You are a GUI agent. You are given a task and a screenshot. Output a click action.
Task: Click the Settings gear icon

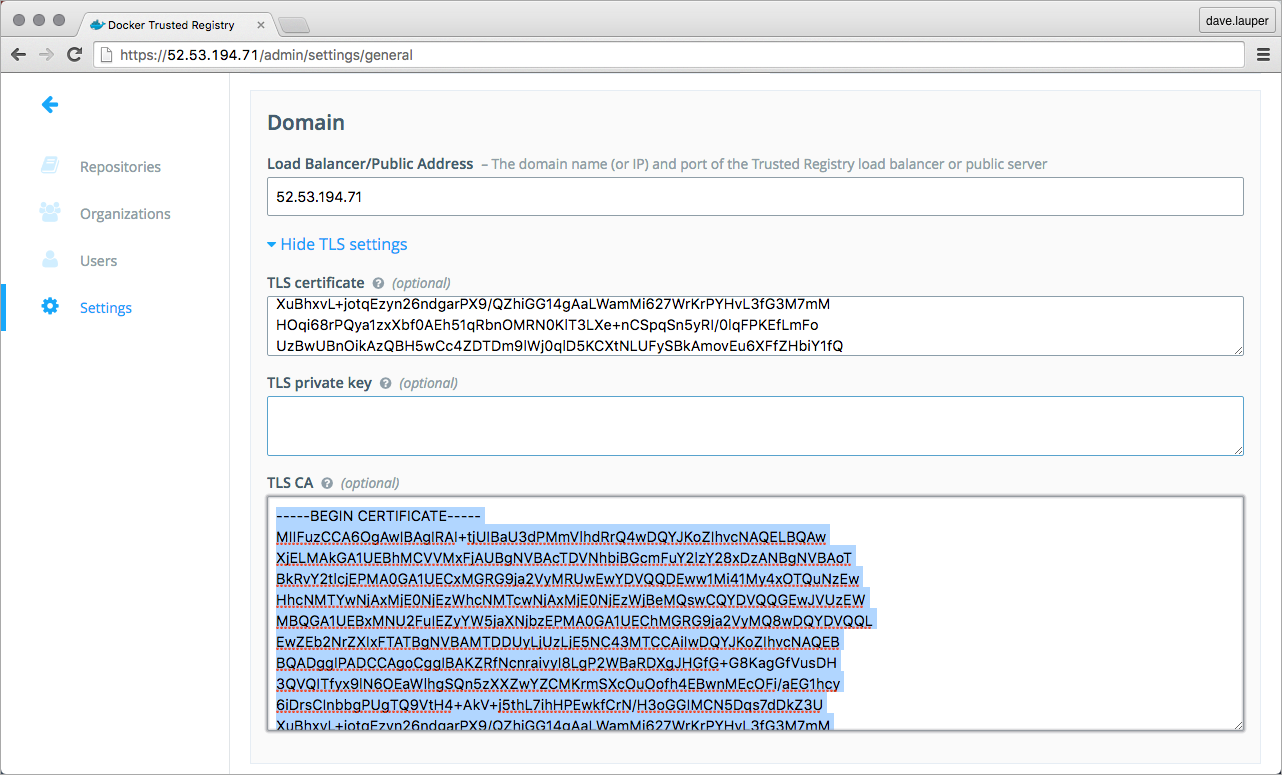(49, 307)
